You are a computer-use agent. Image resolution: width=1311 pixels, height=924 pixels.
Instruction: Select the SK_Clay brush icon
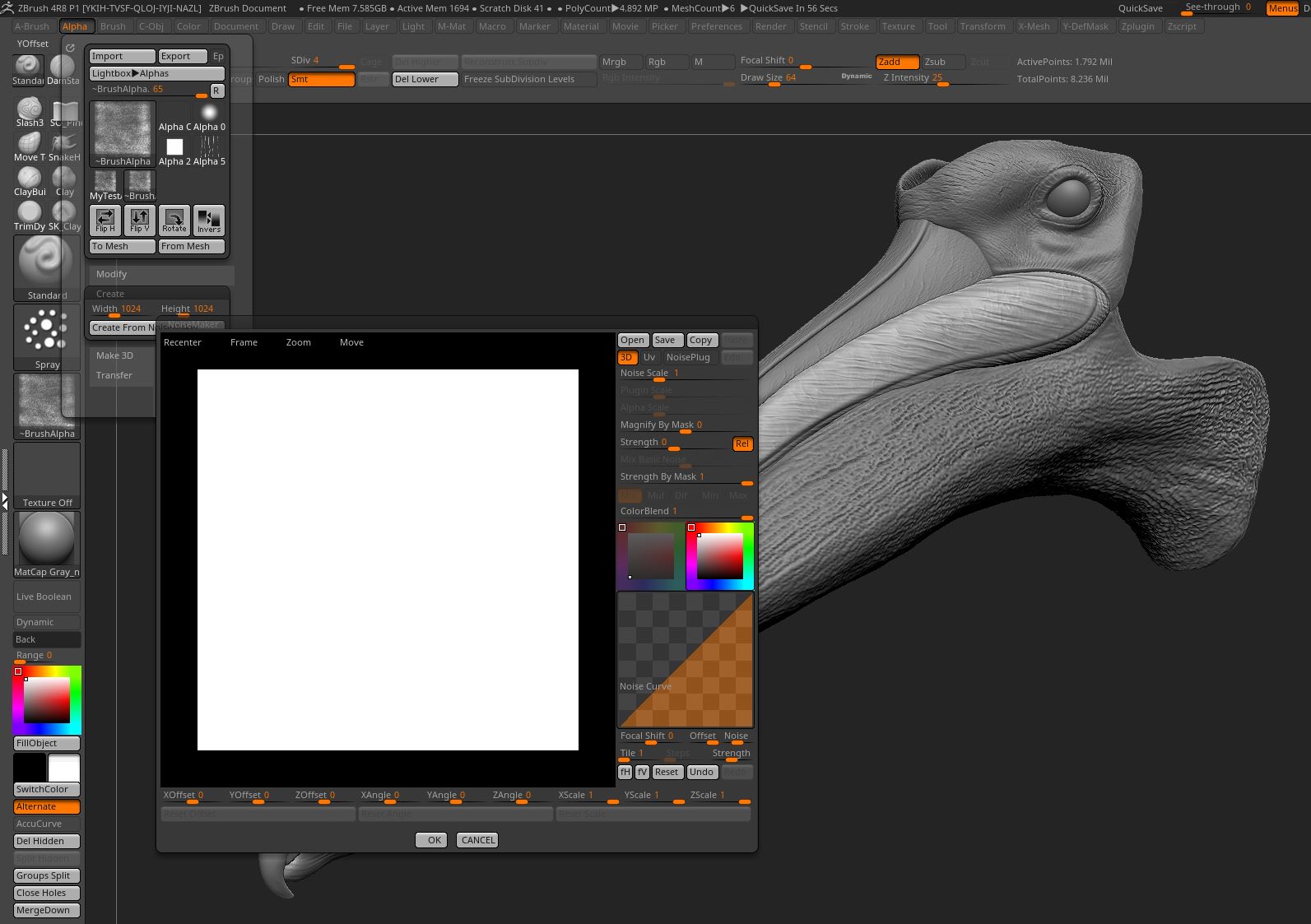click(64, 216)
